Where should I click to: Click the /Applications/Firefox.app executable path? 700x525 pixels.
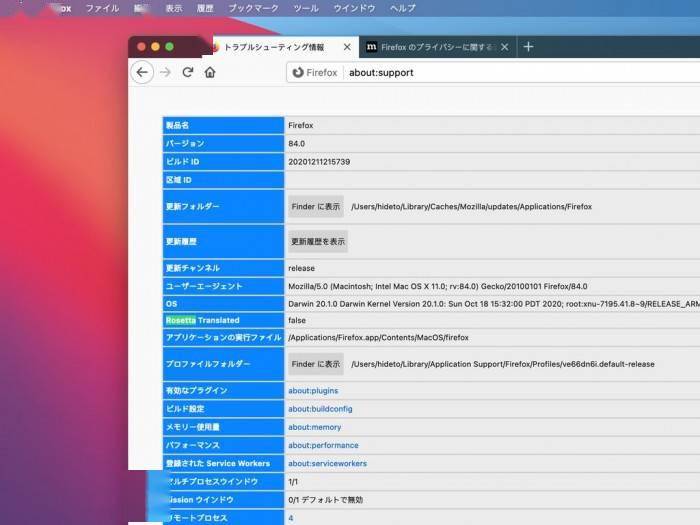coord(378,338)
